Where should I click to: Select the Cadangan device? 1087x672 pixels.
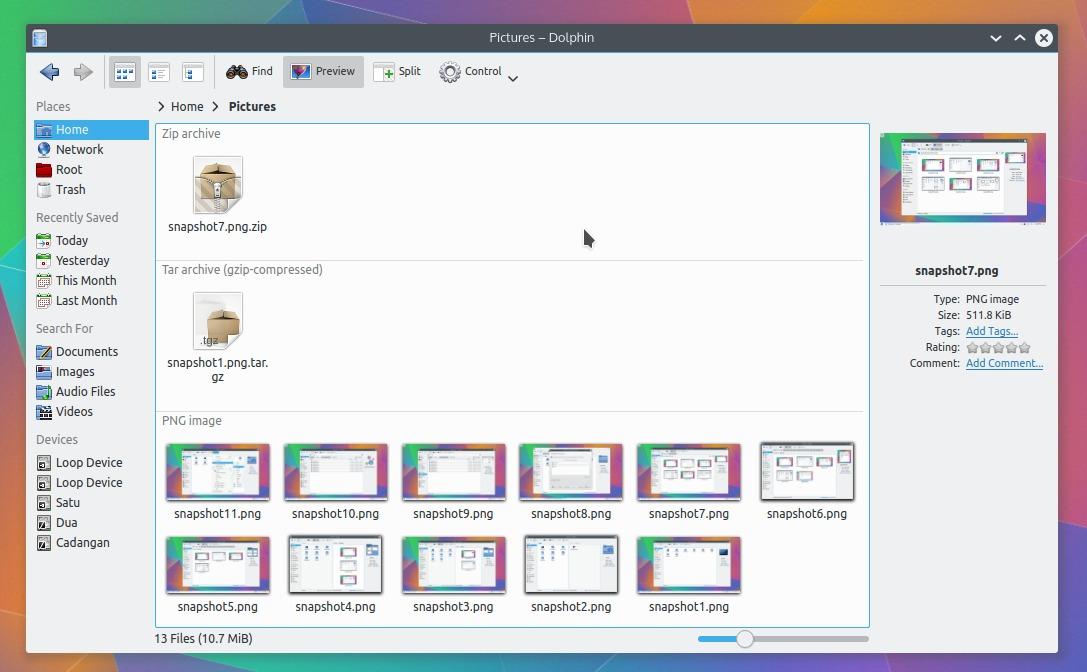(x=85, y=542)
